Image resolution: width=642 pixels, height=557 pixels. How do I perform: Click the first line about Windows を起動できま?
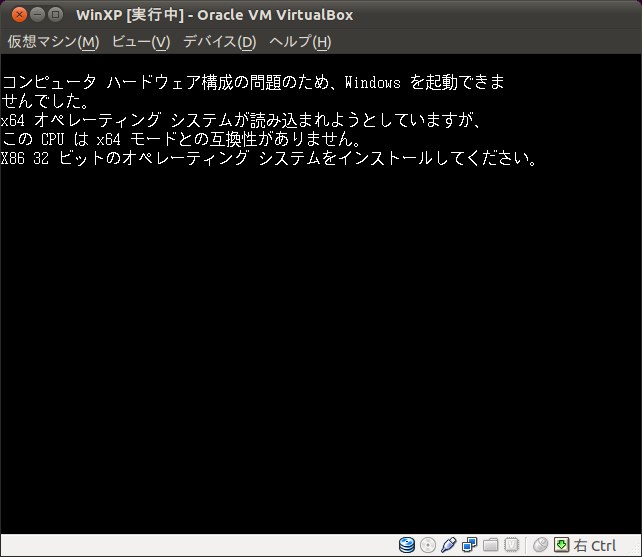coord(253,82)
